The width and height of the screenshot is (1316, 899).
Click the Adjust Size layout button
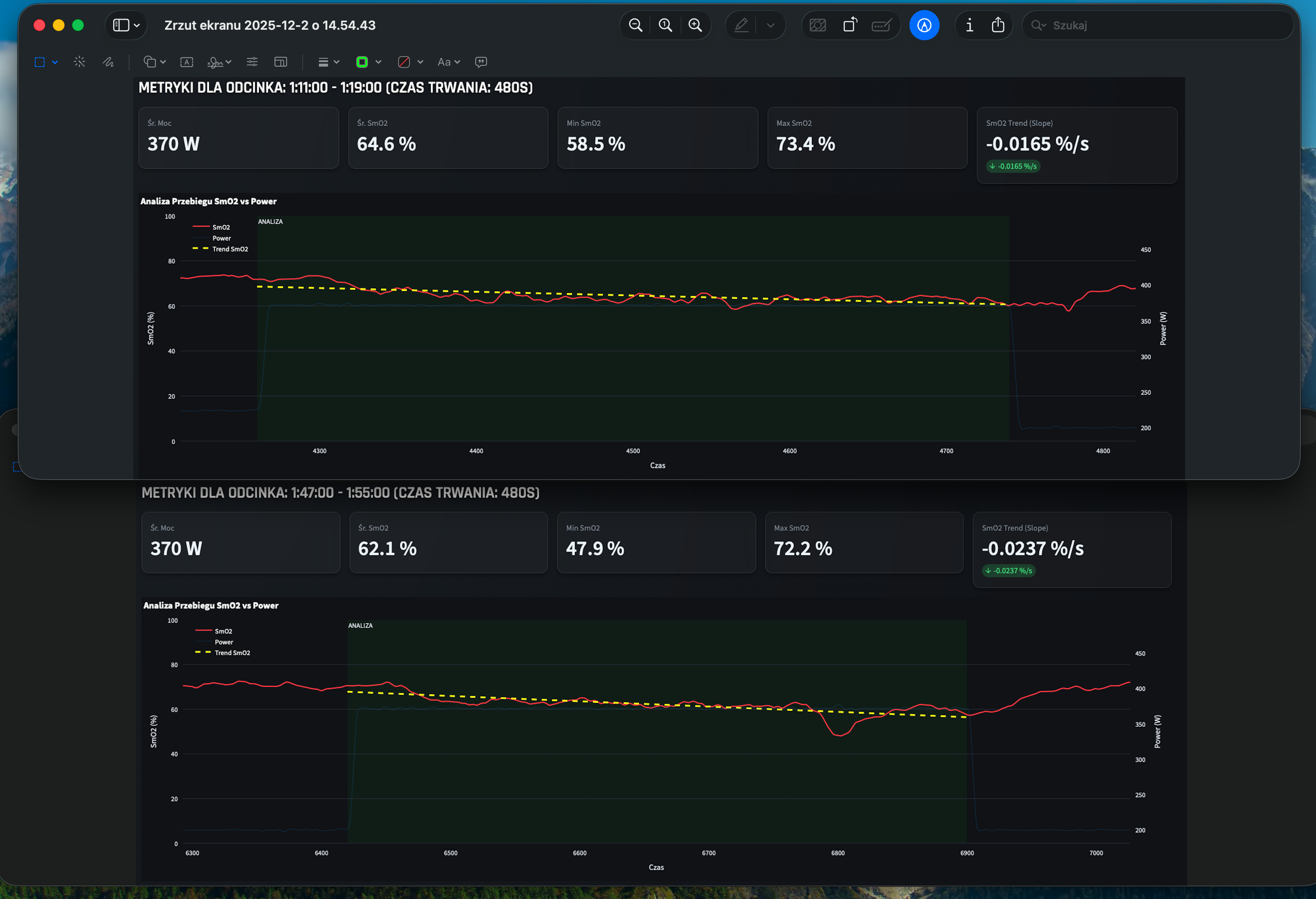click(280, 62)
